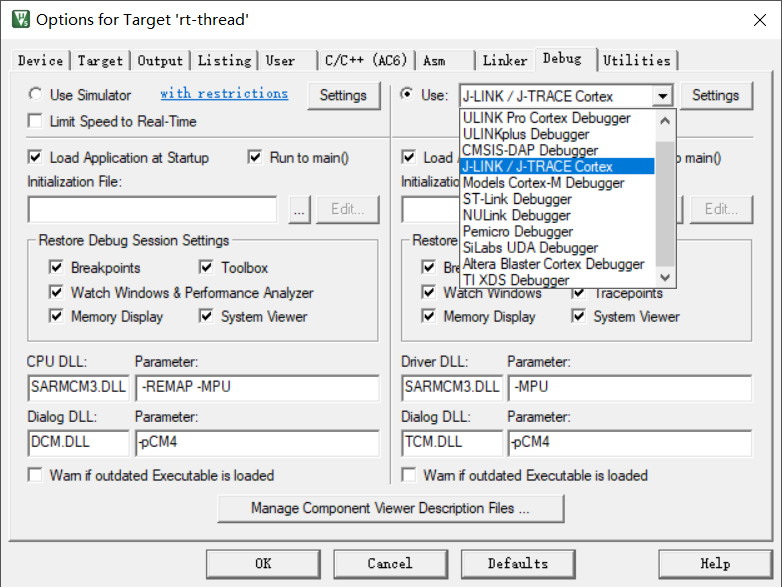Select the Use Simulator radio button

coord(35,94)
